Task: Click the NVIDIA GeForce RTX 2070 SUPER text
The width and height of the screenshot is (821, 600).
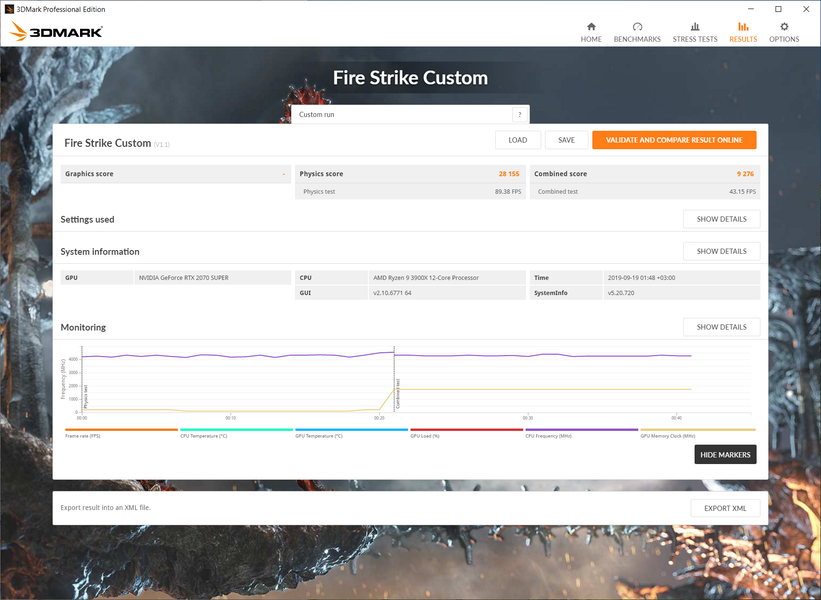Action: 183,278
